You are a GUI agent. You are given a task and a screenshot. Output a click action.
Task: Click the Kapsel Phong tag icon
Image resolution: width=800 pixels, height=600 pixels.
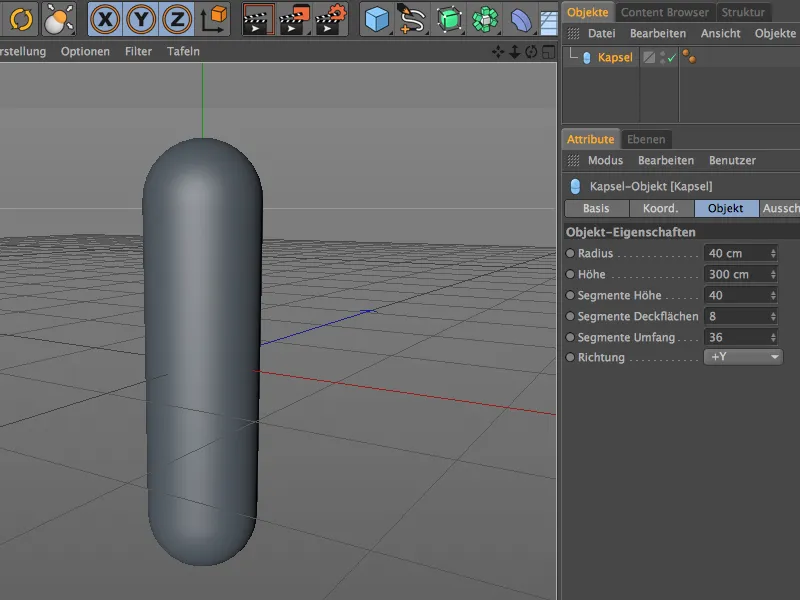[x=689, y=57]
